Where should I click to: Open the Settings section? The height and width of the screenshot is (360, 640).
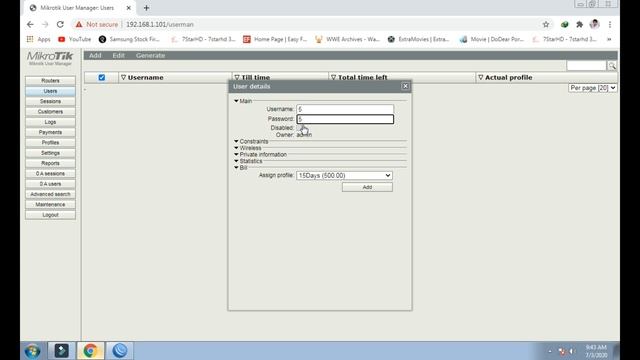tap(50, 153)
